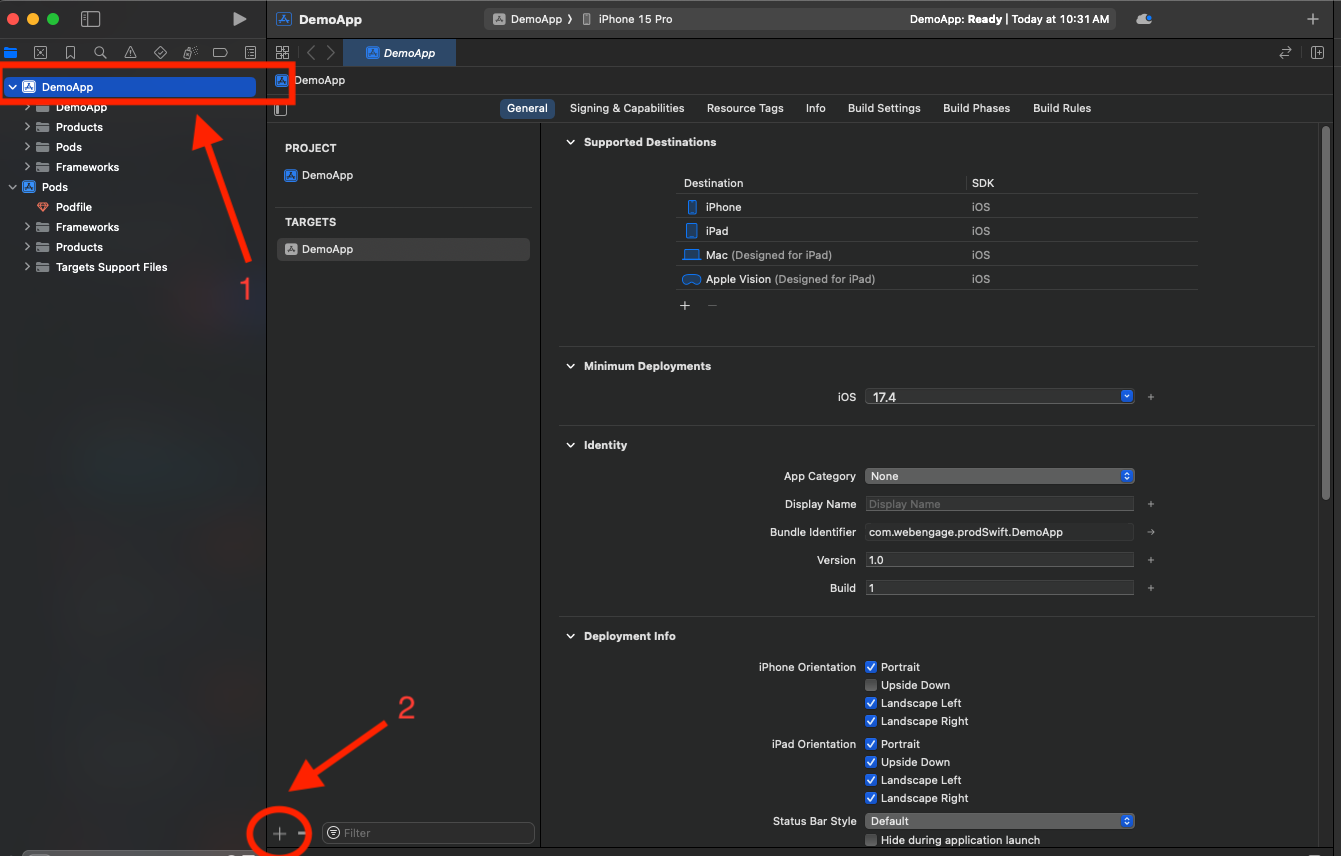Screen dimensions: 1341x856
Task: Open the Status Bar Style dropdown
Action: (x=1000, y=821)
